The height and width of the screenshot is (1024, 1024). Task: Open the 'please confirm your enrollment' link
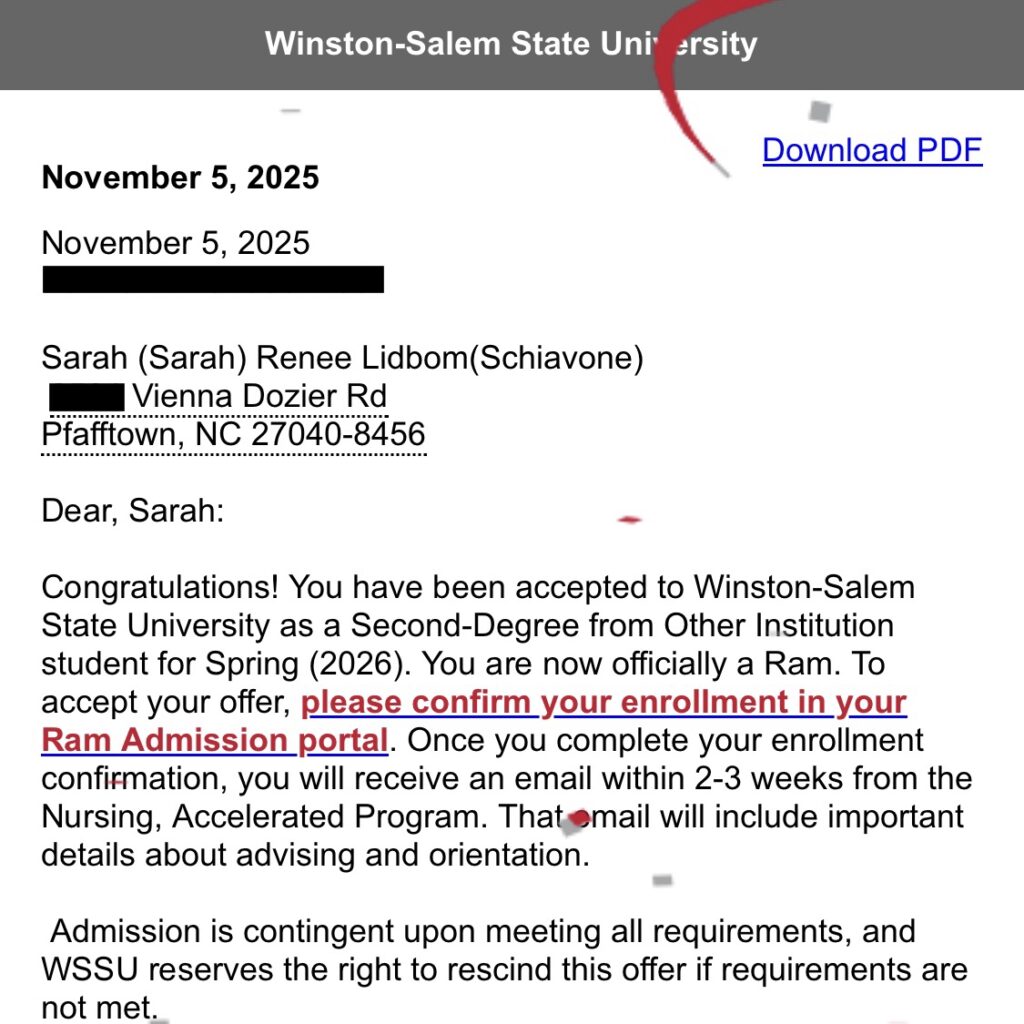point(603,702)
